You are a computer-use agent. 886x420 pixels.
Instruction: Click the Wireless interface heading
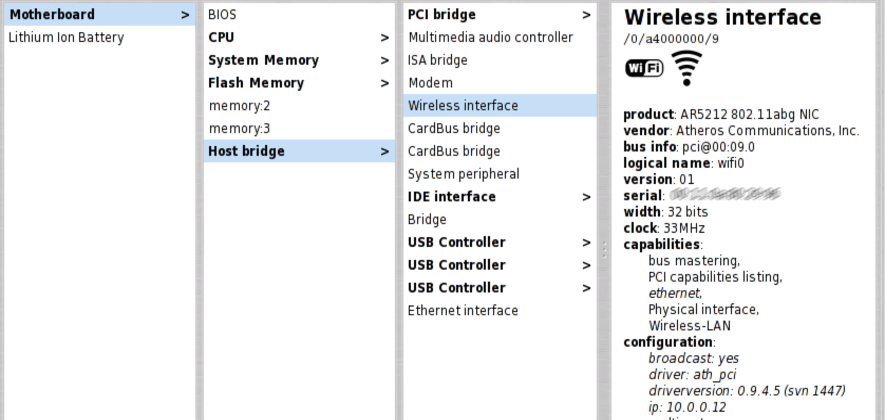(722, 18)
